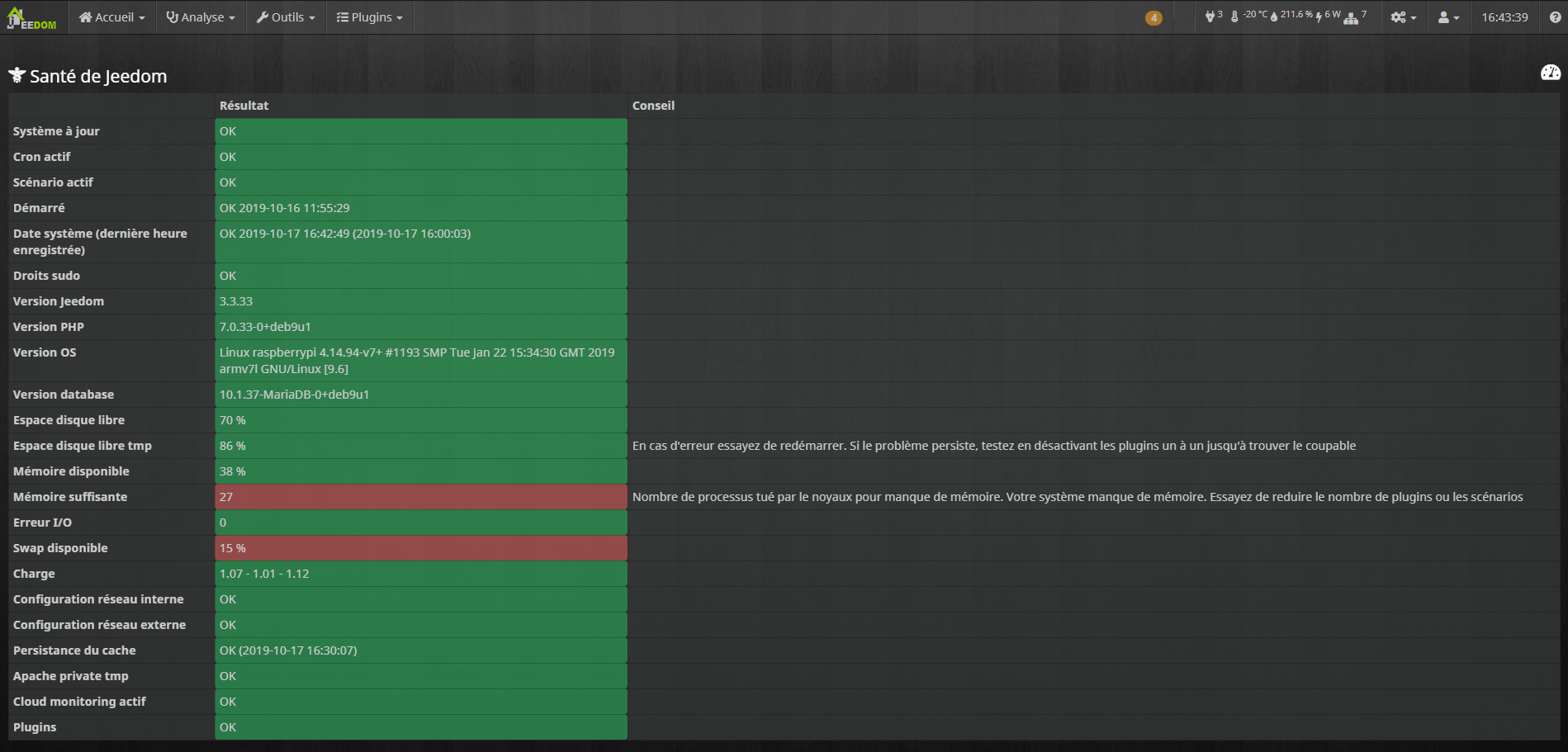Screen dimensions: 1568x752
Task: Expand the settings gears dropdown
Action: 1403,17
